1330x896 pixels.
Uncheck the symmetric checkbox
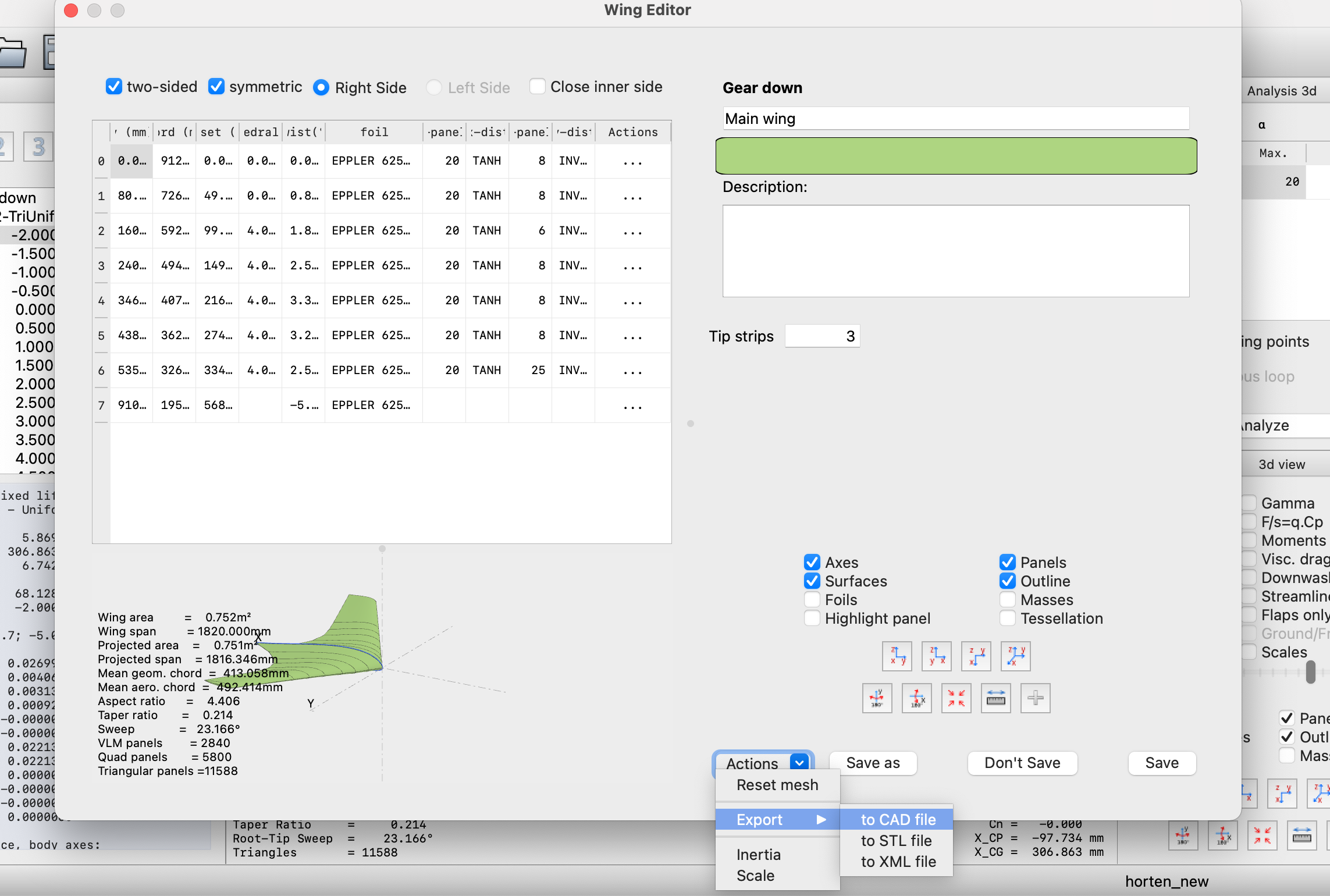216,87
